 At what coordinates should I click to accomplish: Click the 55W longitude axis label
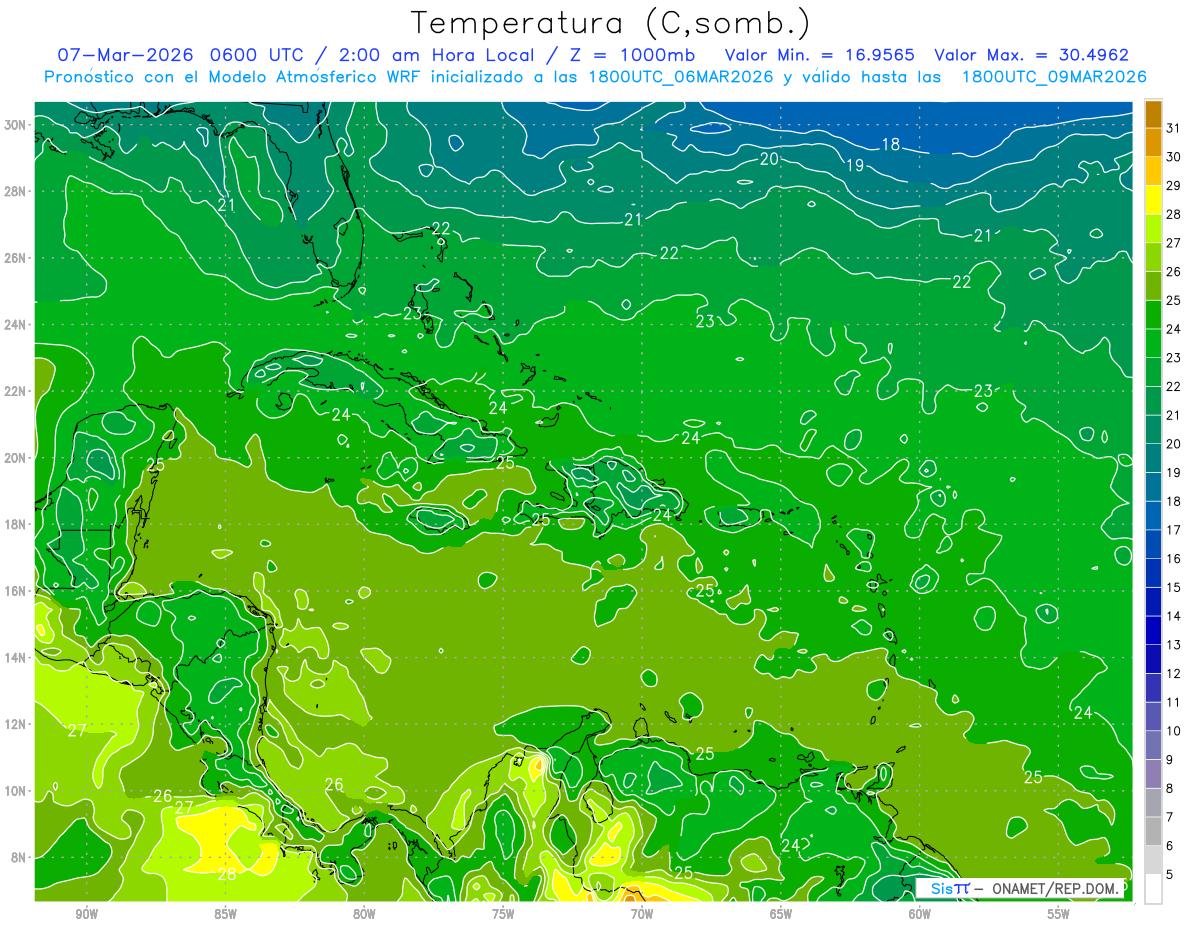(1059, 915)
